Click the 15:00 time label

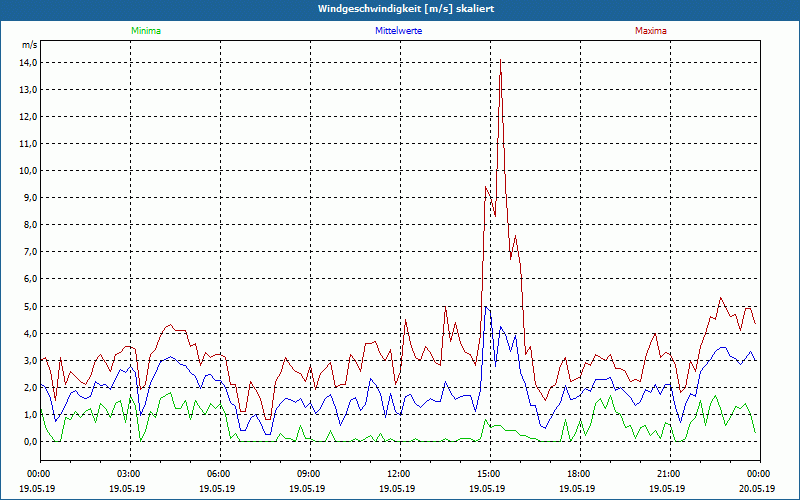pyautogui.click(x=490, y=474)
